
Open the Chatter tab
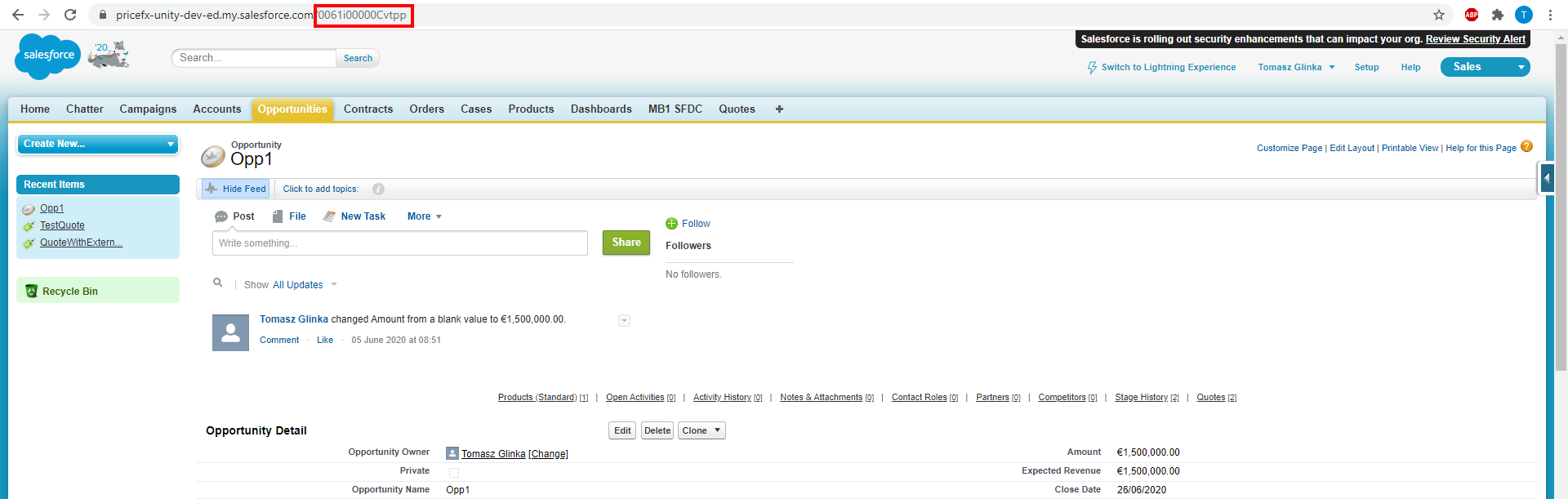point(85,109)
